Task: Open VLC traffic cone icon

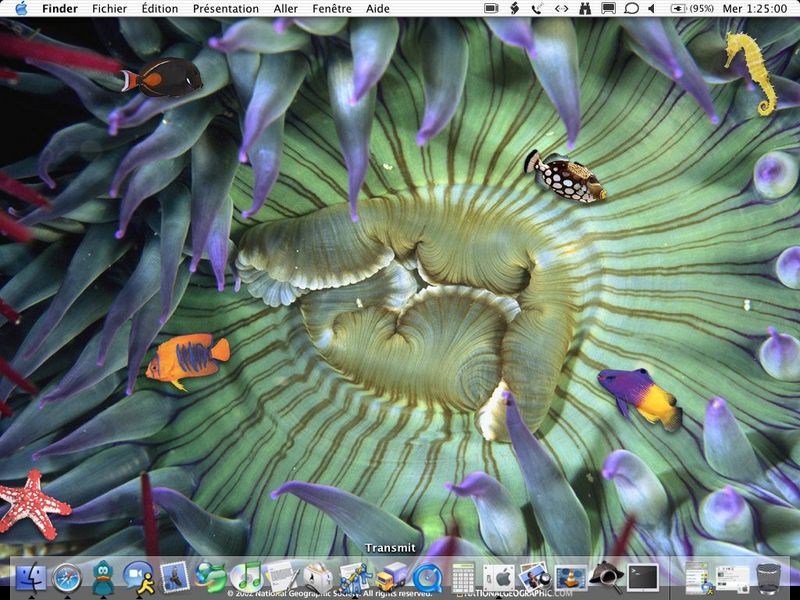Action: [x=570, y=579]
